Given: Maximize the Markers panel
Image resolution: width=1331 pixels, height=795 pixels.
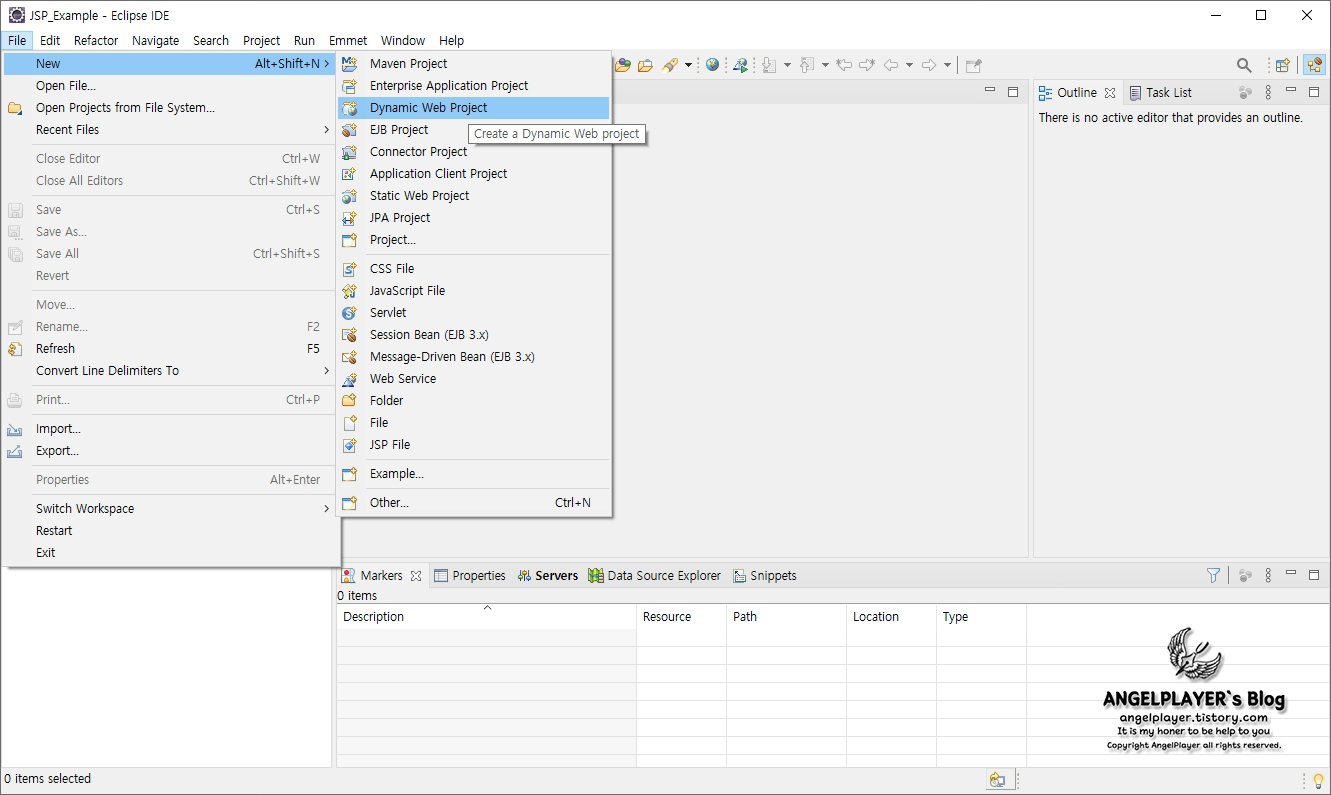Looking at the screenshot, I should (1312, 574).
